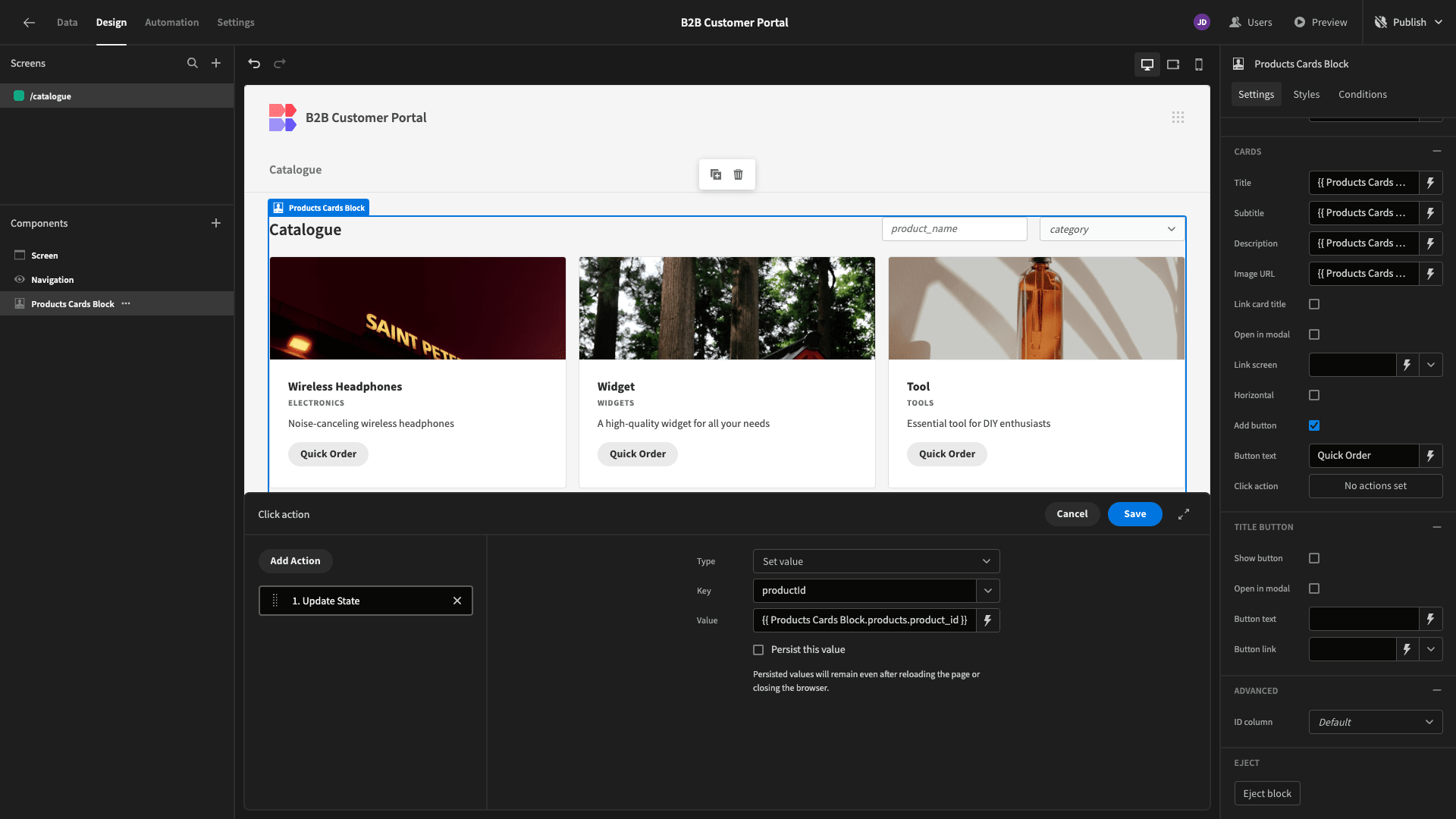
Task: Open the Conditions tab
Action: (x=1362, y=94)
